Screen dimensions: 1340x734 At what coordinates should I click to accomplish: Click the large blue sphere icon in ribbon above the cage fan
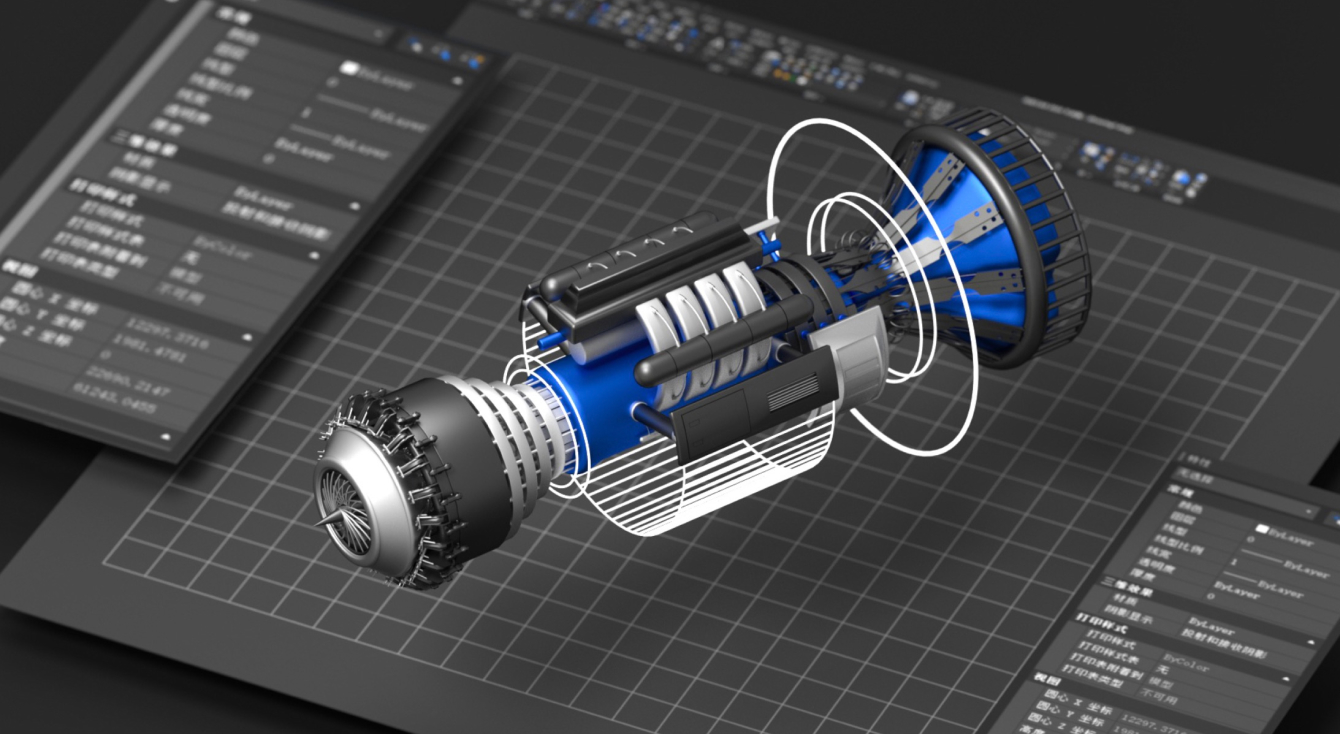tap(910, 97)
